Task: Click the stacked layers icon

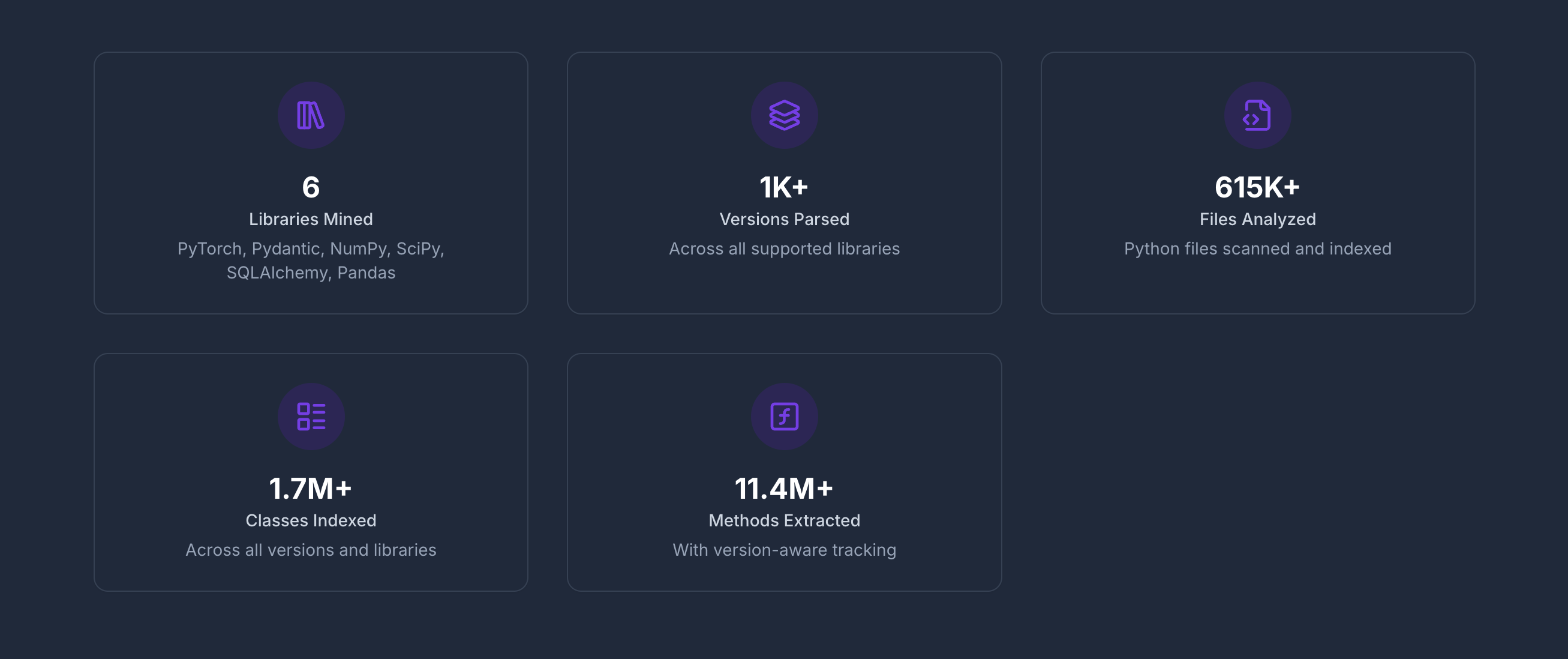Action: point(784,115)
